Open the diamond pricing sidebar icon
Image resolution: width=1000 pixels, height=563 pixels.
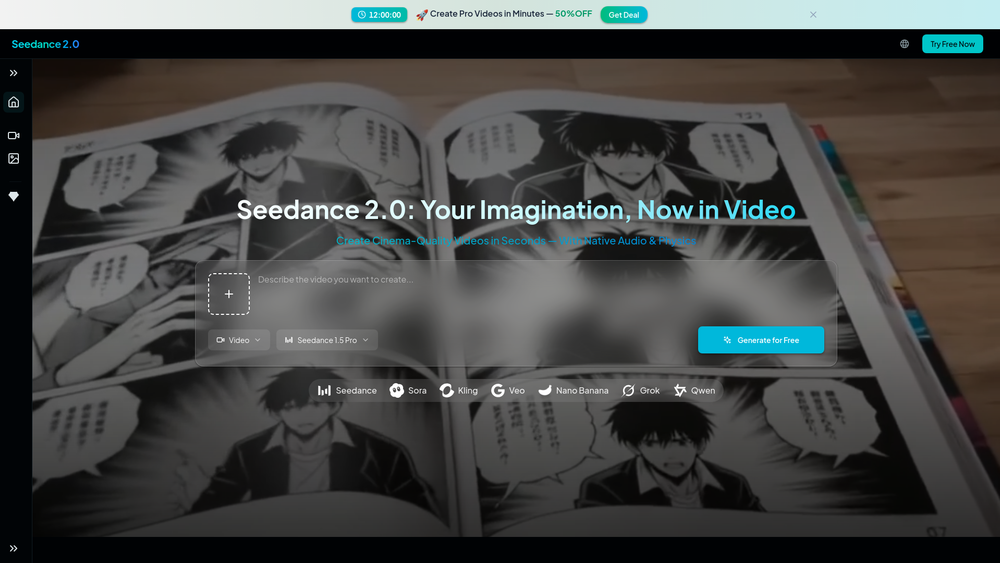[13, 196]
